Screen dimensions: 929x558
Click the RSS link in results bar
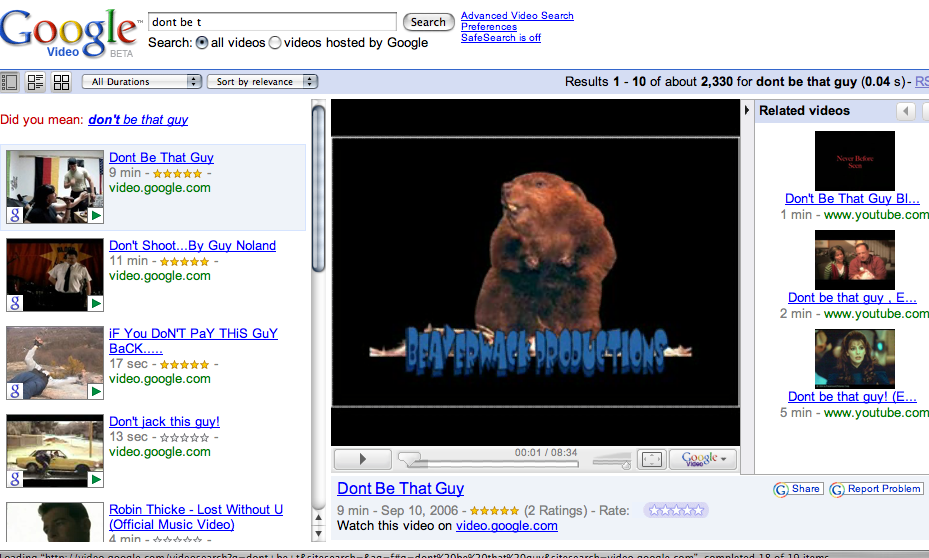click(x=922, y=82)
